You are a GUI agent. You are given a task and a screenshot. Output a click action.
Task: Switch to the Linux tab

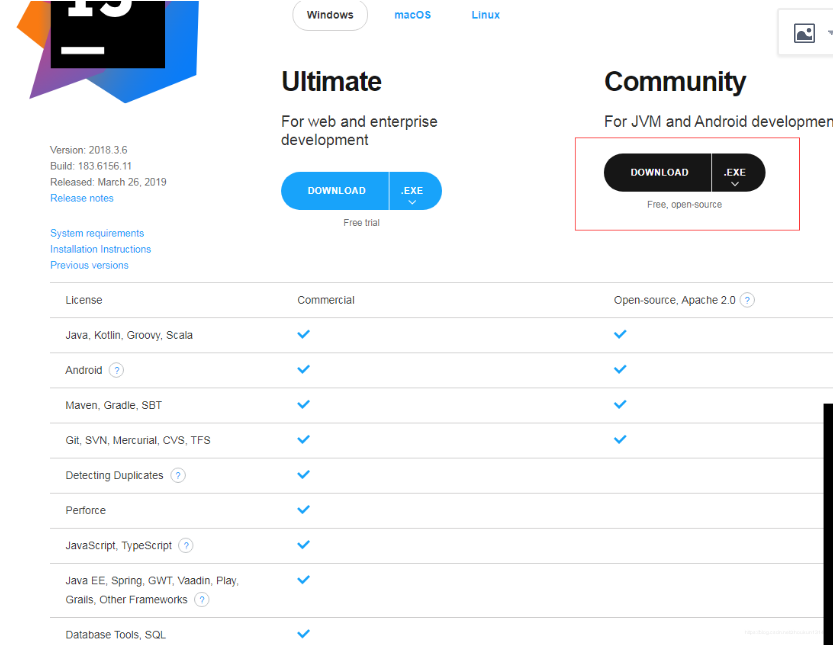pyautogui.click(x=486, y=15)
